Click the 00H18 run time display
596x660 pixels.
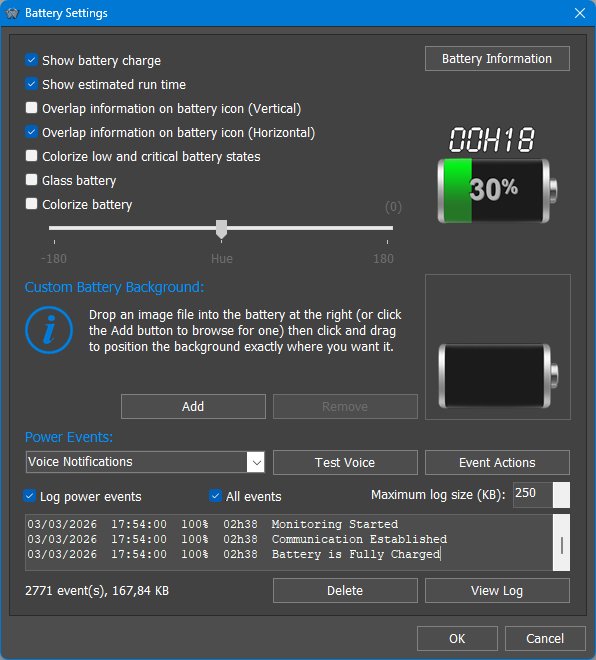point(492,139)
